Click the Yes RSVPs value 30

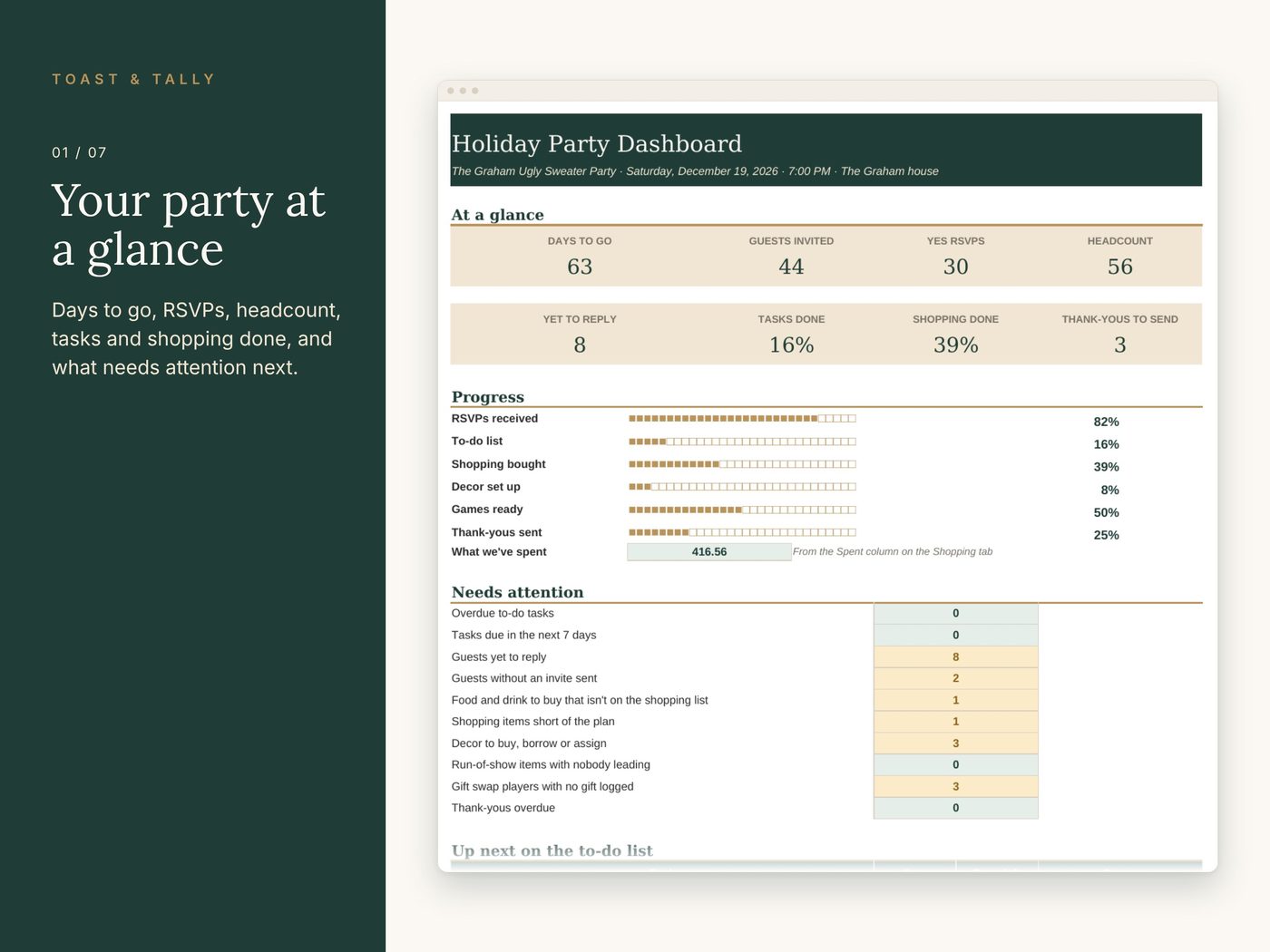(955, 267)
